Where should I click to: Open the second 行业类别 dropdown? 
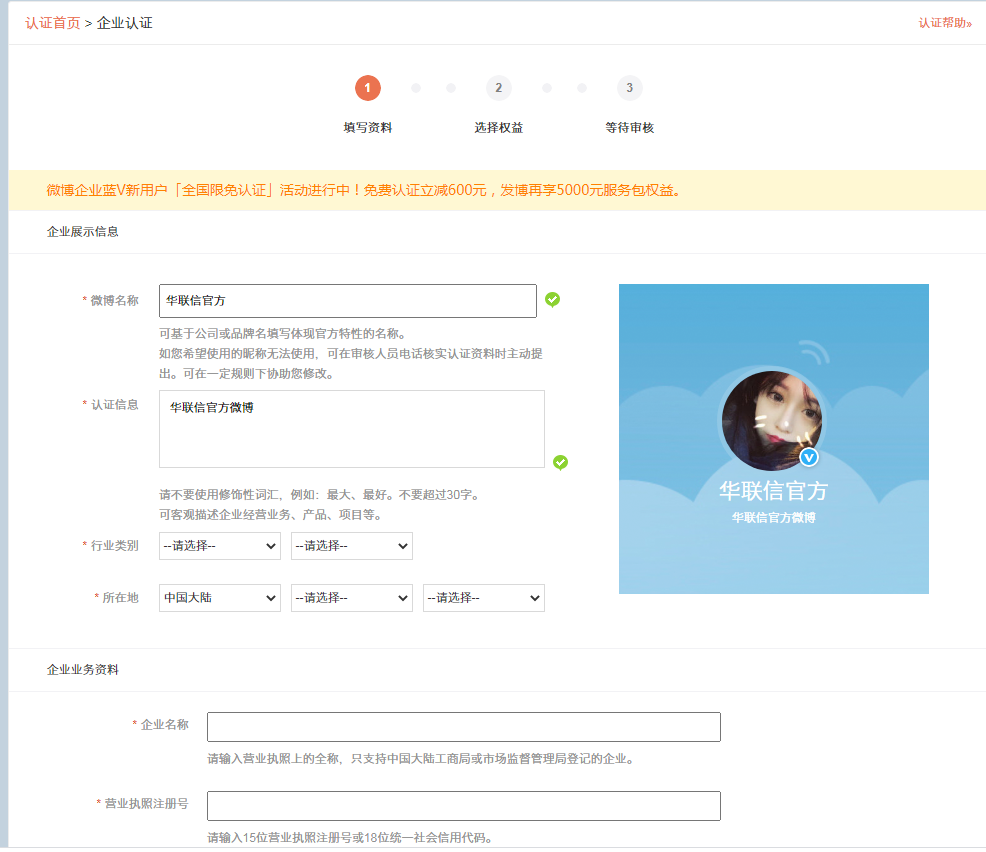[x=352, y=546]
